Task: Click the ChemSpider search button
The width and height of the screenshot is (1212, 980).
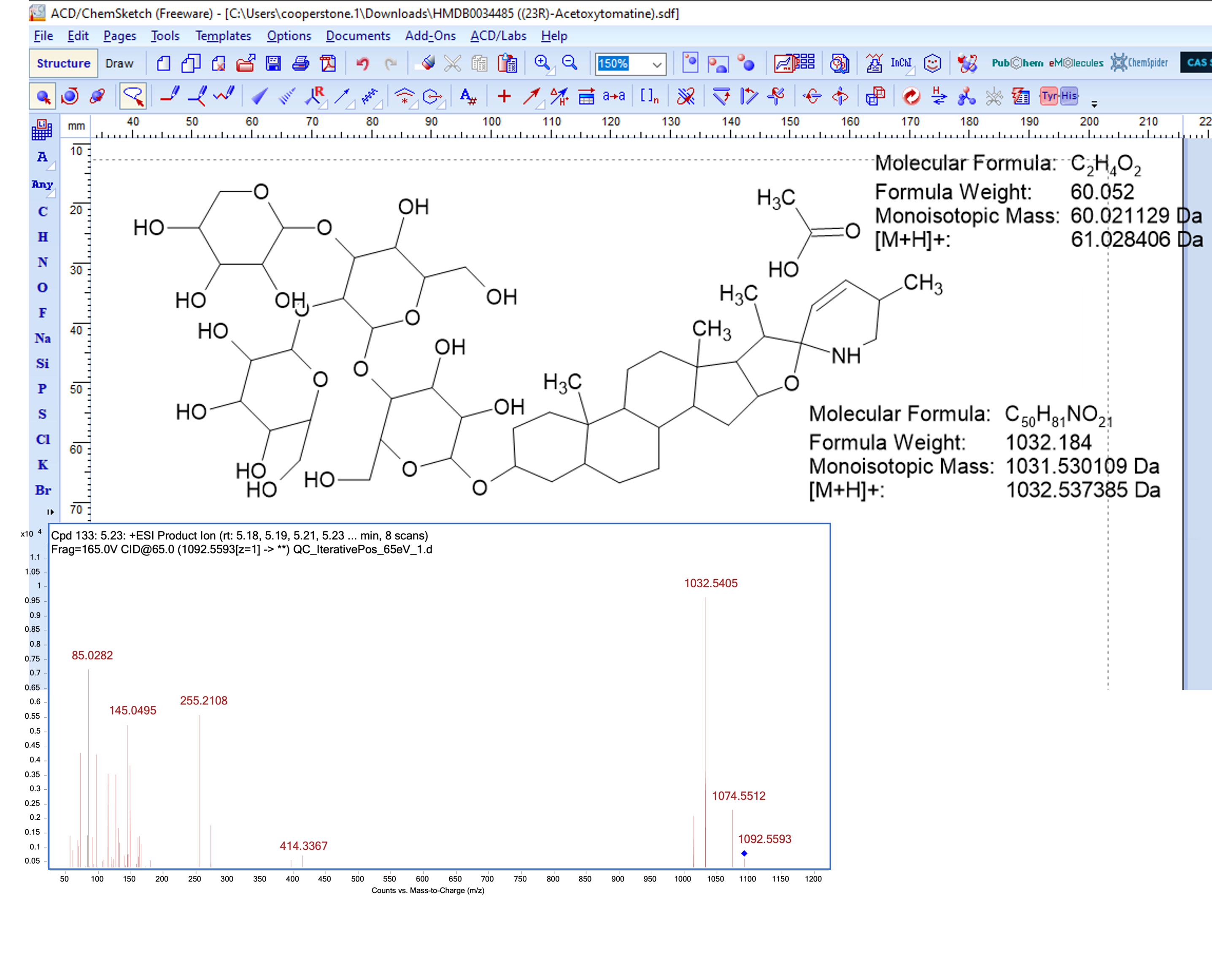Action: pos(1139,63)
